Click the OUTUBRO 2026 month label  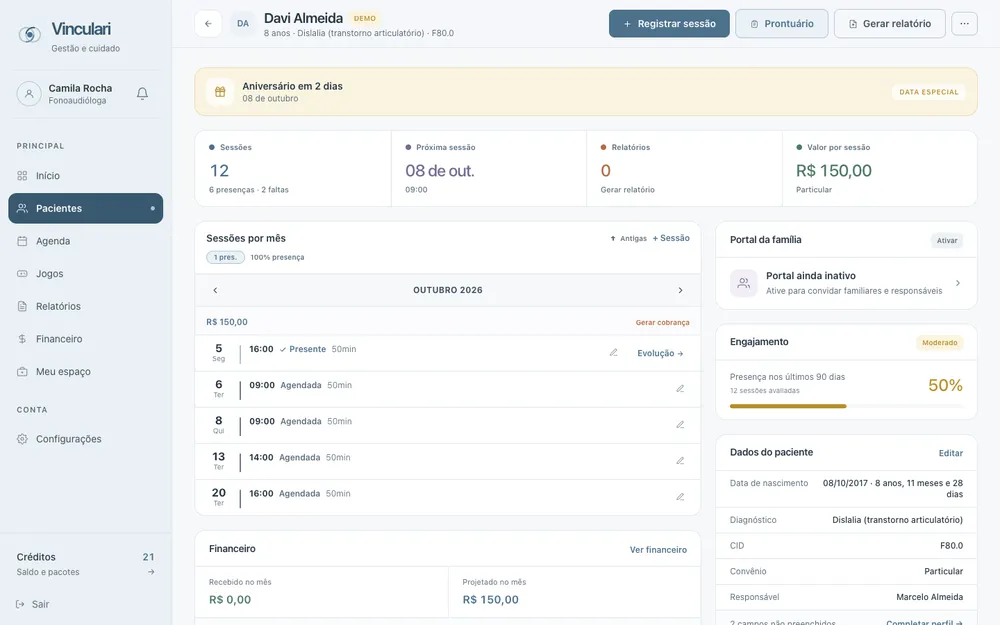tap(448, 290)
